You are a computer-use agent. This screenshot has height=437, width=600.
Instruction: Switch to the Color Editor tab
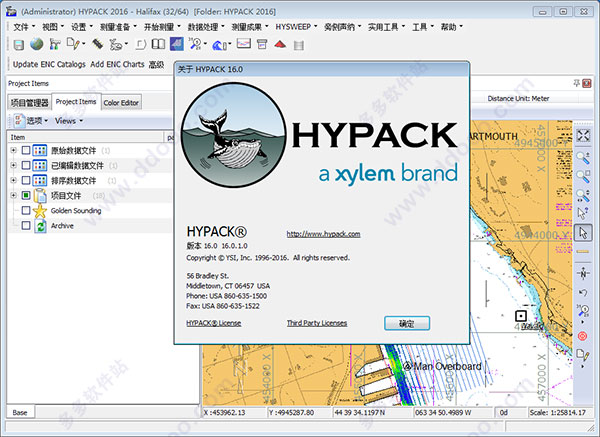tap(121, 103)
